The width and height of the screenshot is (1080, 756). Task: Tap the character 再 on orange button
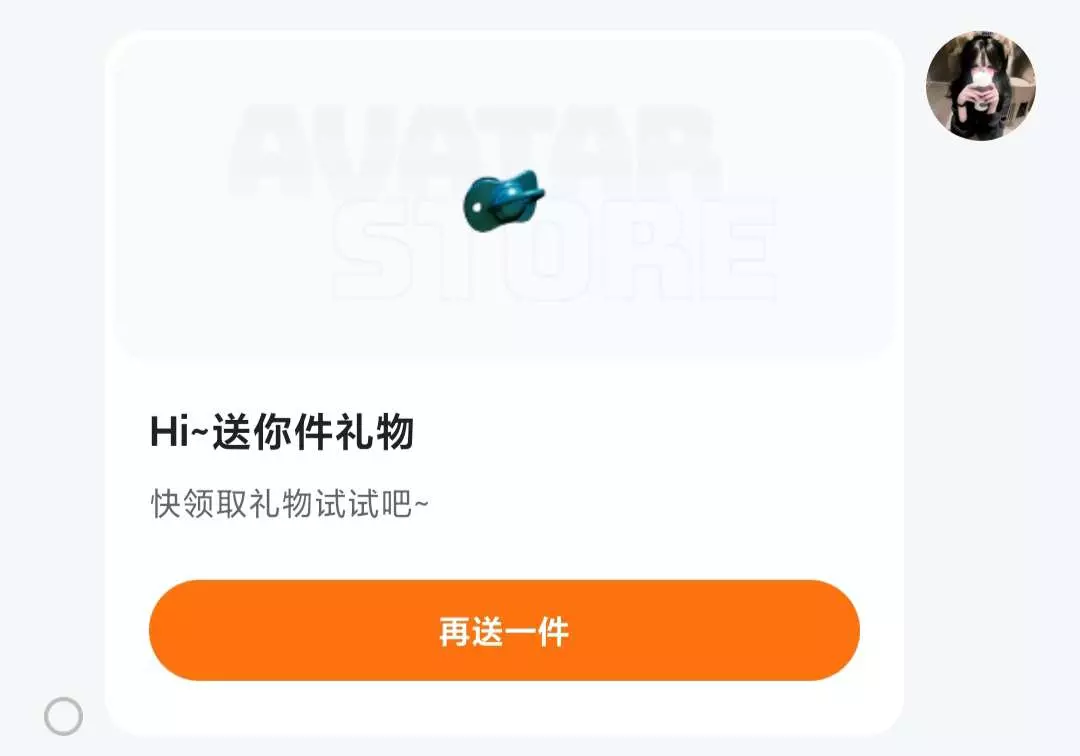click(455, 631)
